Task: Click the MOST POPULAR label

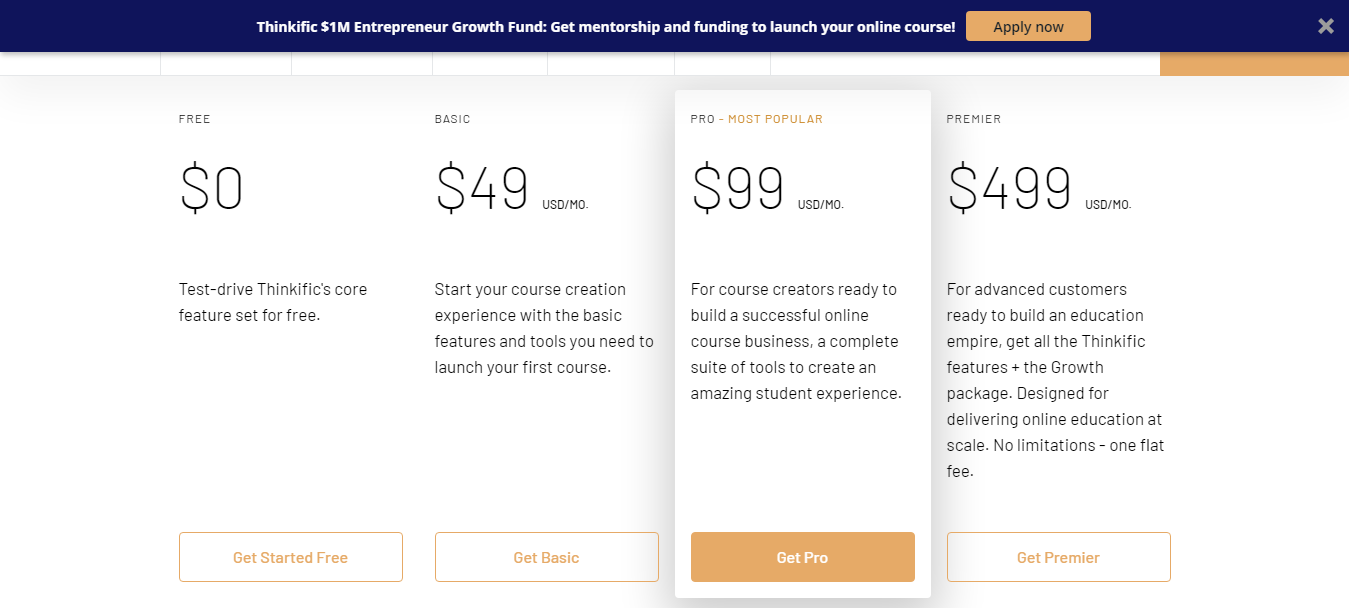Action: point(775,119)
